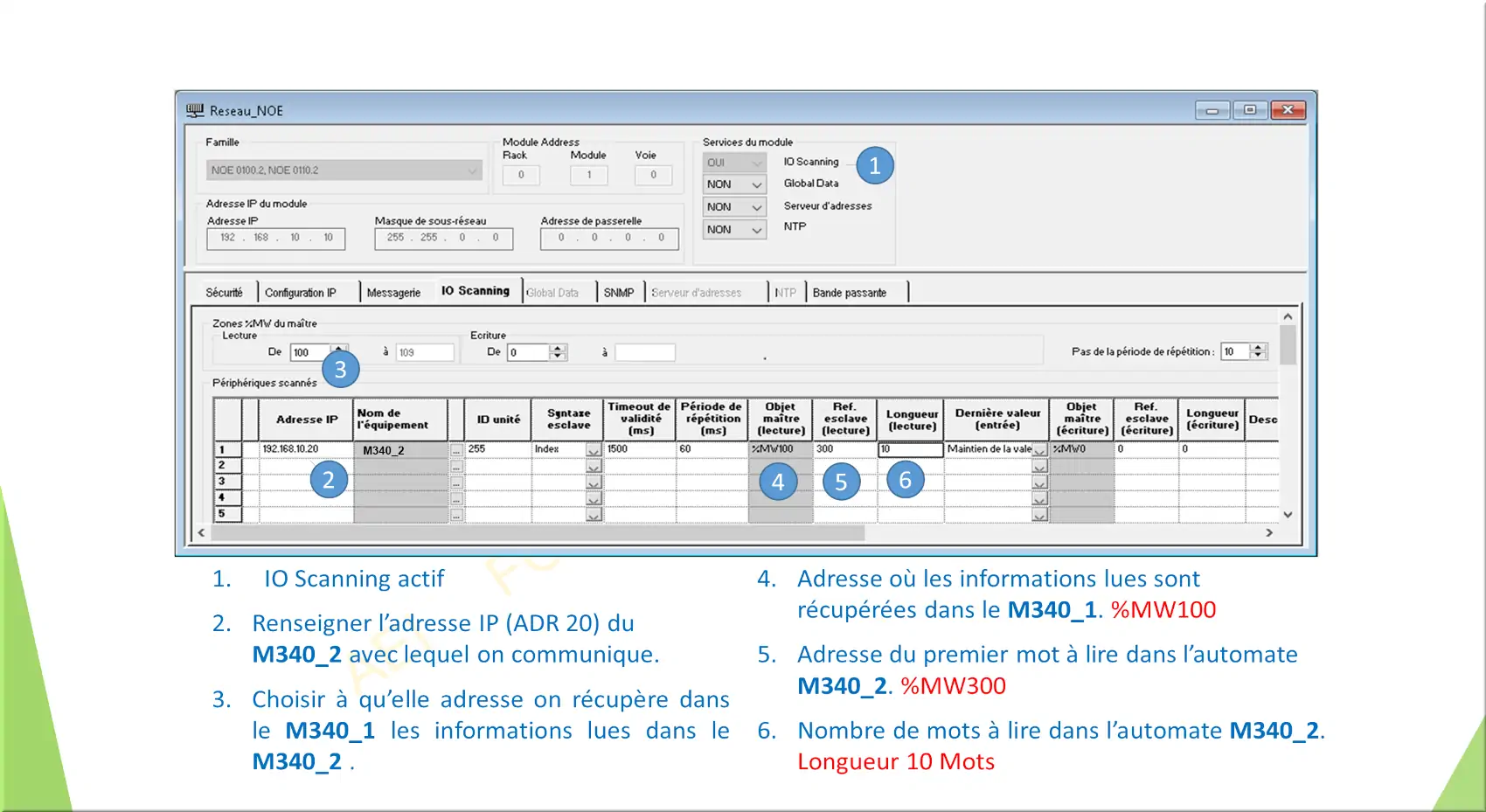Image resolution: width=1486 pixels, height=812 pixels.
Task: Click the Période de répétition cell 60
Action: coord(712,449)
